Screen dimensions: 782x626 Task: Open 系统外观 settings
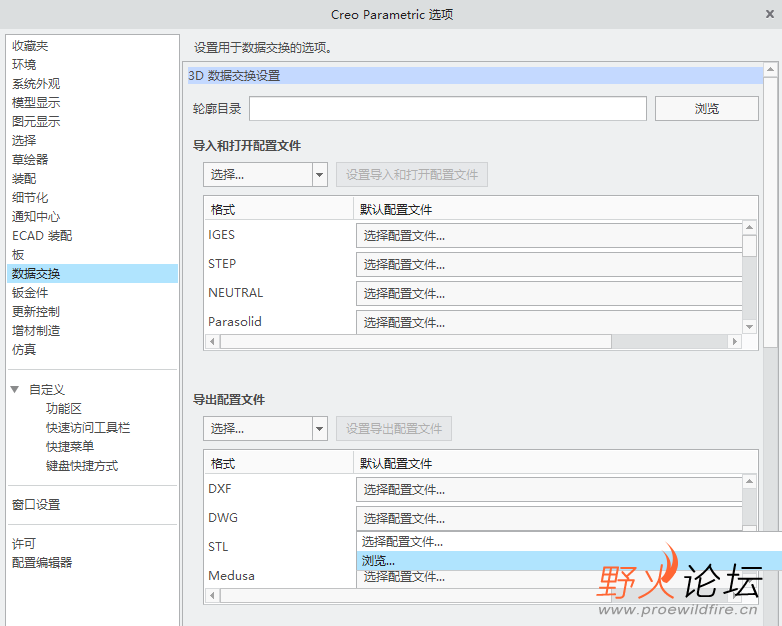(36, 84)
